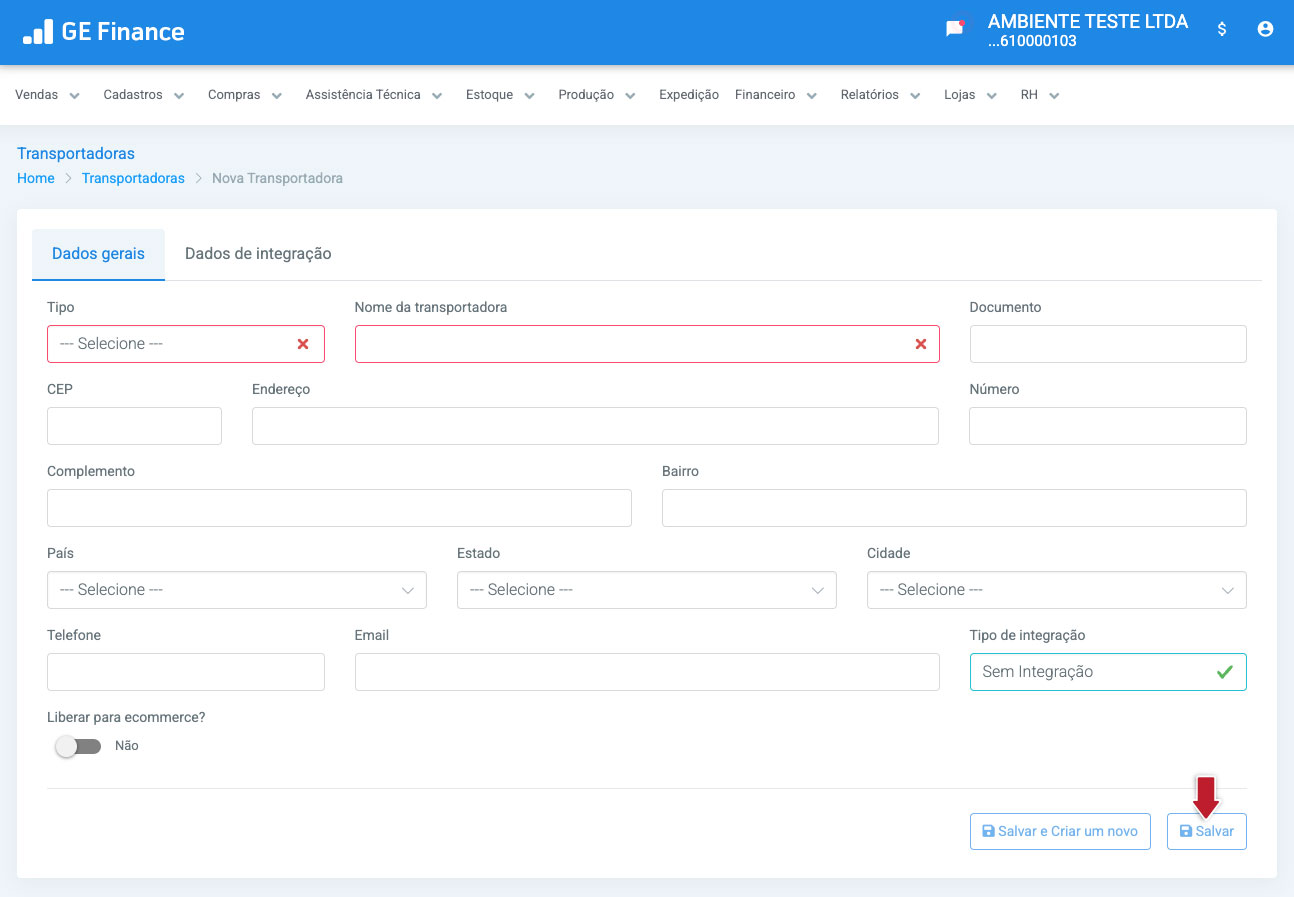
Task: Open the Expedição menu item
Action: (x=688, y=95)
